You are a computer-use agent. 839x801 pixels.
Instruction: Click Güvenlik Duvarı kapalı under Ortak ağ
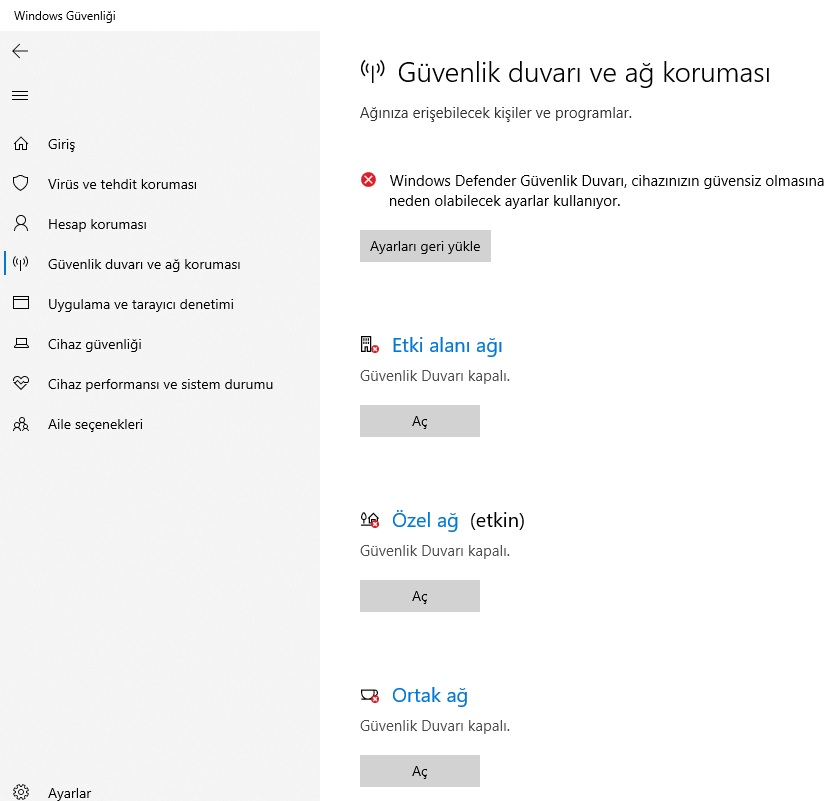point(434,726)
